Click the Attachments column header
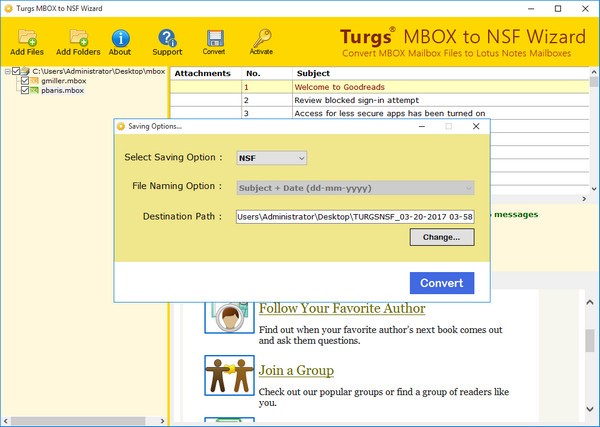Screen dimensions: 600x427 tap(203, 73)
